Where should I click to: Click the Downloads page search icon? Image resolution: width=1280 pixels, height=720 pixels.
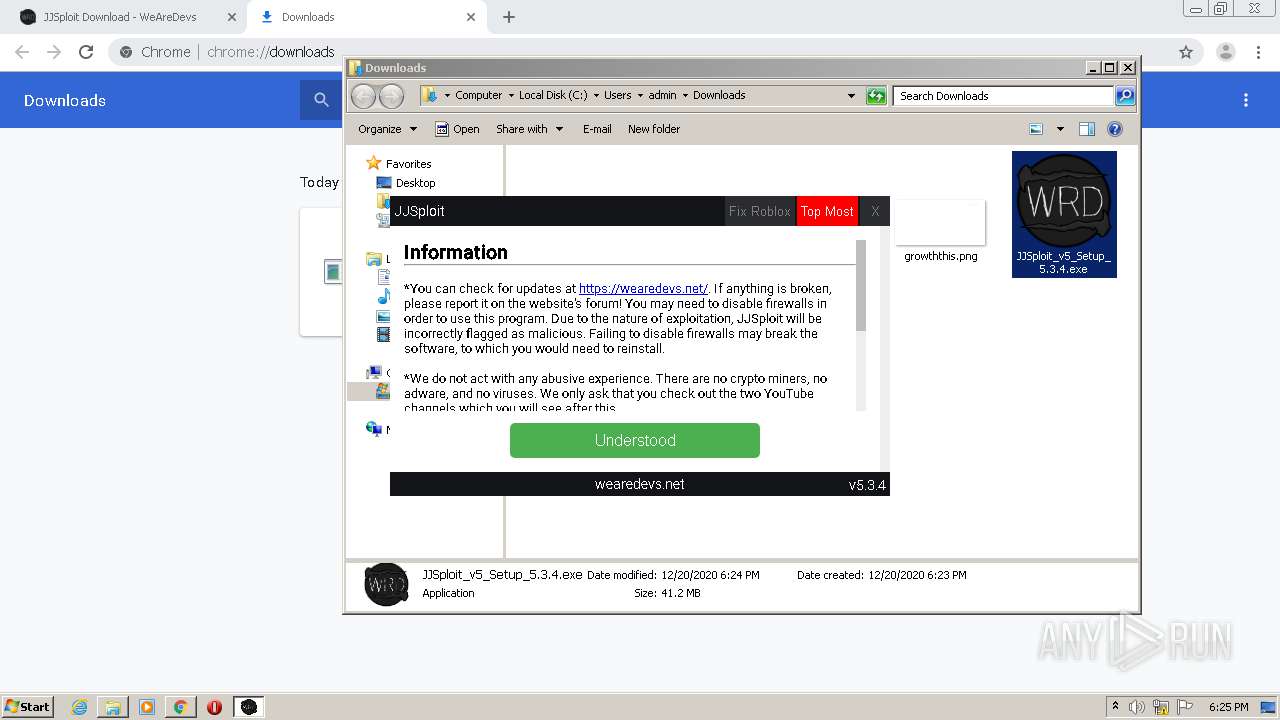[321, 100]
